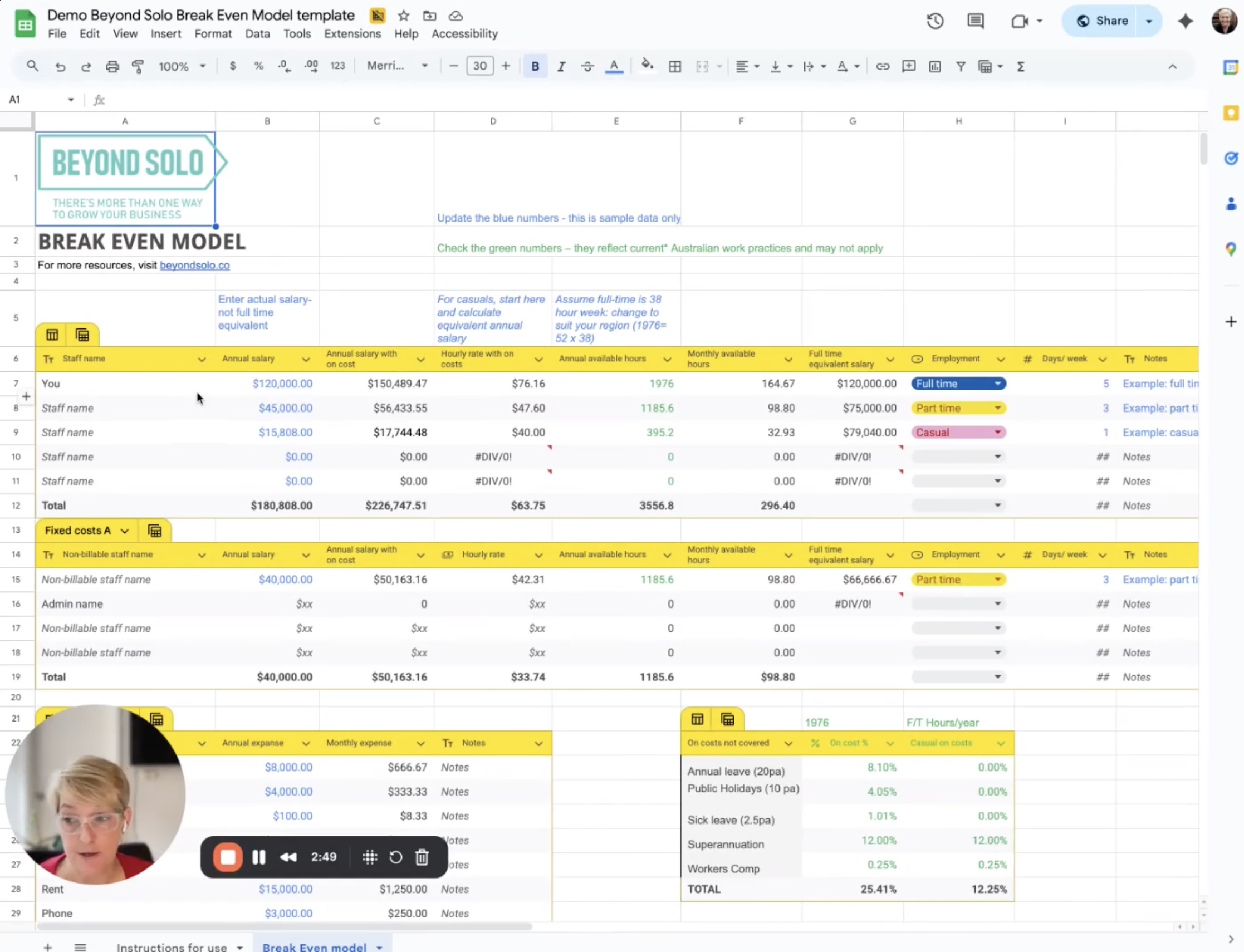Toggle italic formatting
Viewport: 1244px width, 952px height.
tap(561, 66)
